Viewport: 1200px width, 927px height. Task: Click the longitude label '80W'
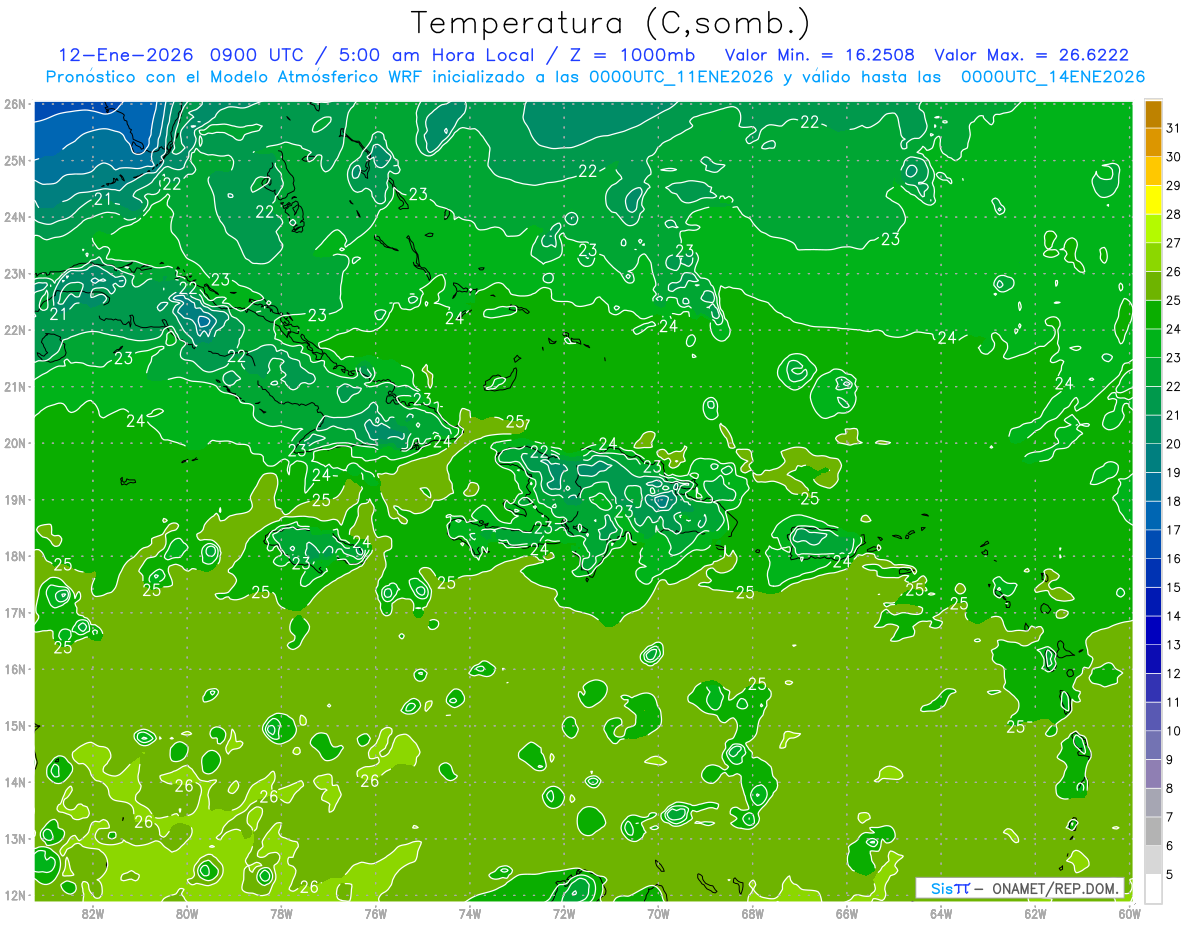[x=187, y=912]
